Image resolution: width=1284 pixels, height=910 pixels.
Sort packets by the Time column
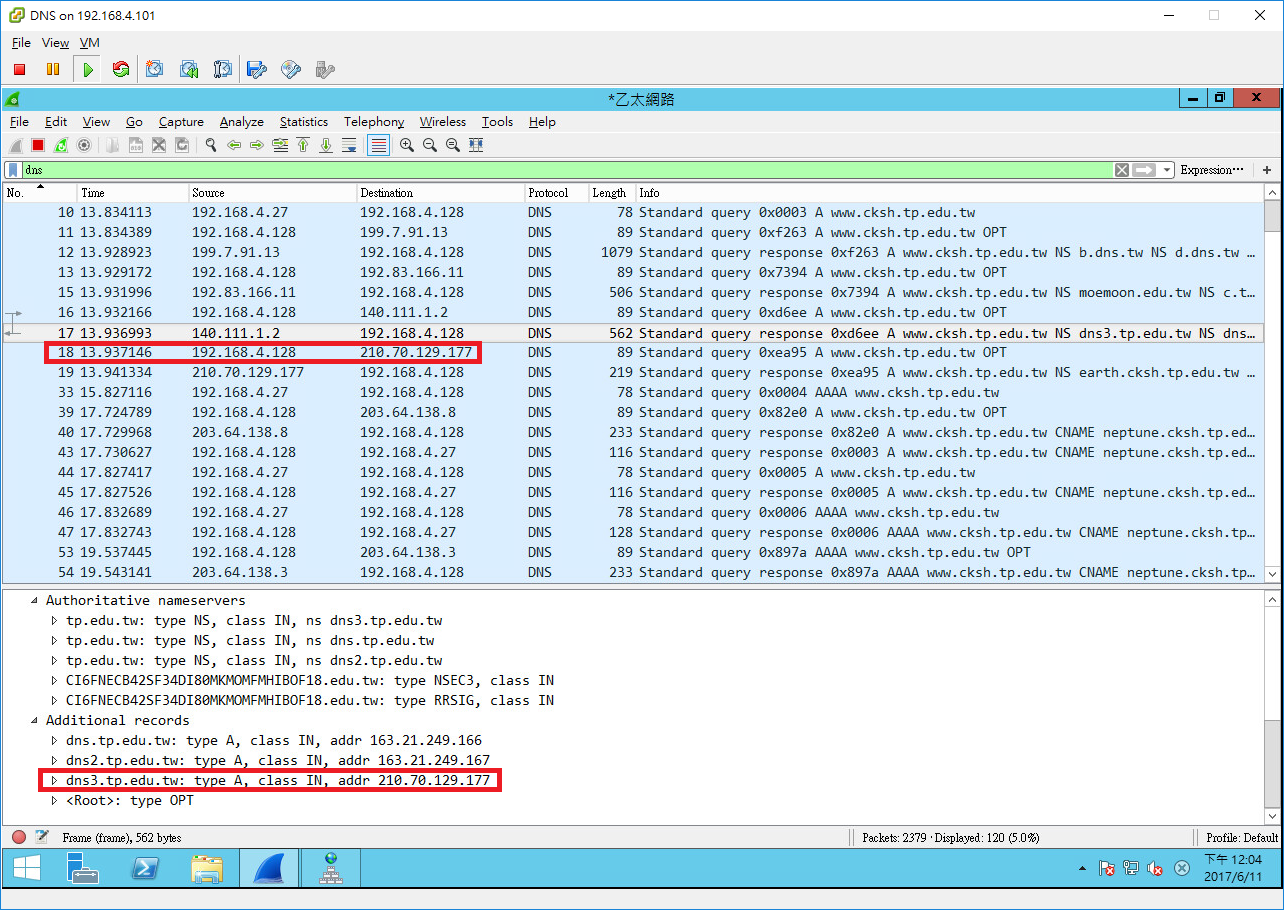[133, 192]
